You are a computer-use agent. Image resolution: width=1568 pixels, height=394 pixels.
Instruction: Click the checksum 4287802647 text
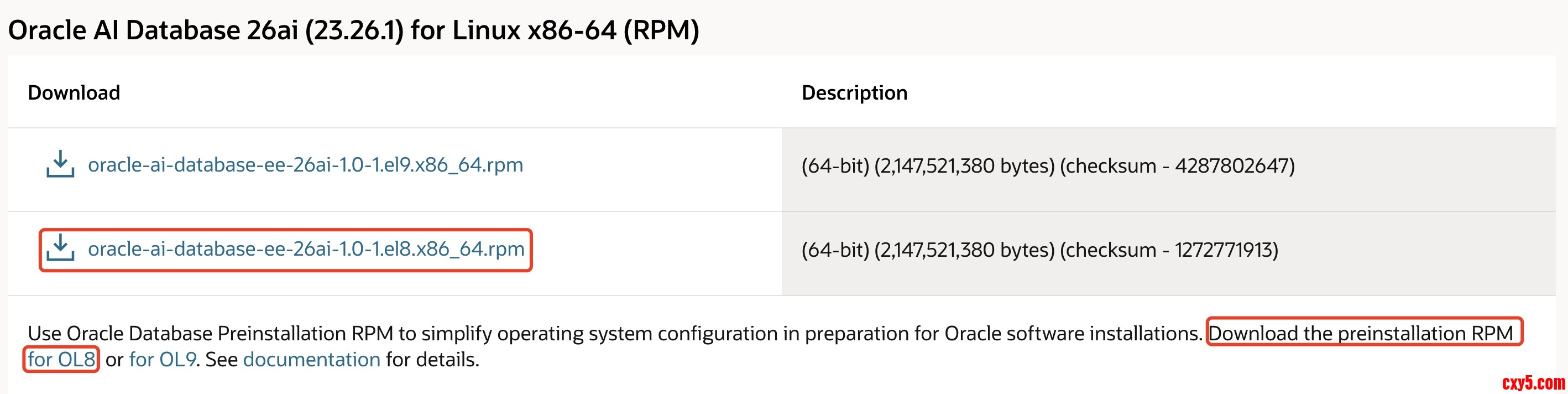click(1234, 165)
